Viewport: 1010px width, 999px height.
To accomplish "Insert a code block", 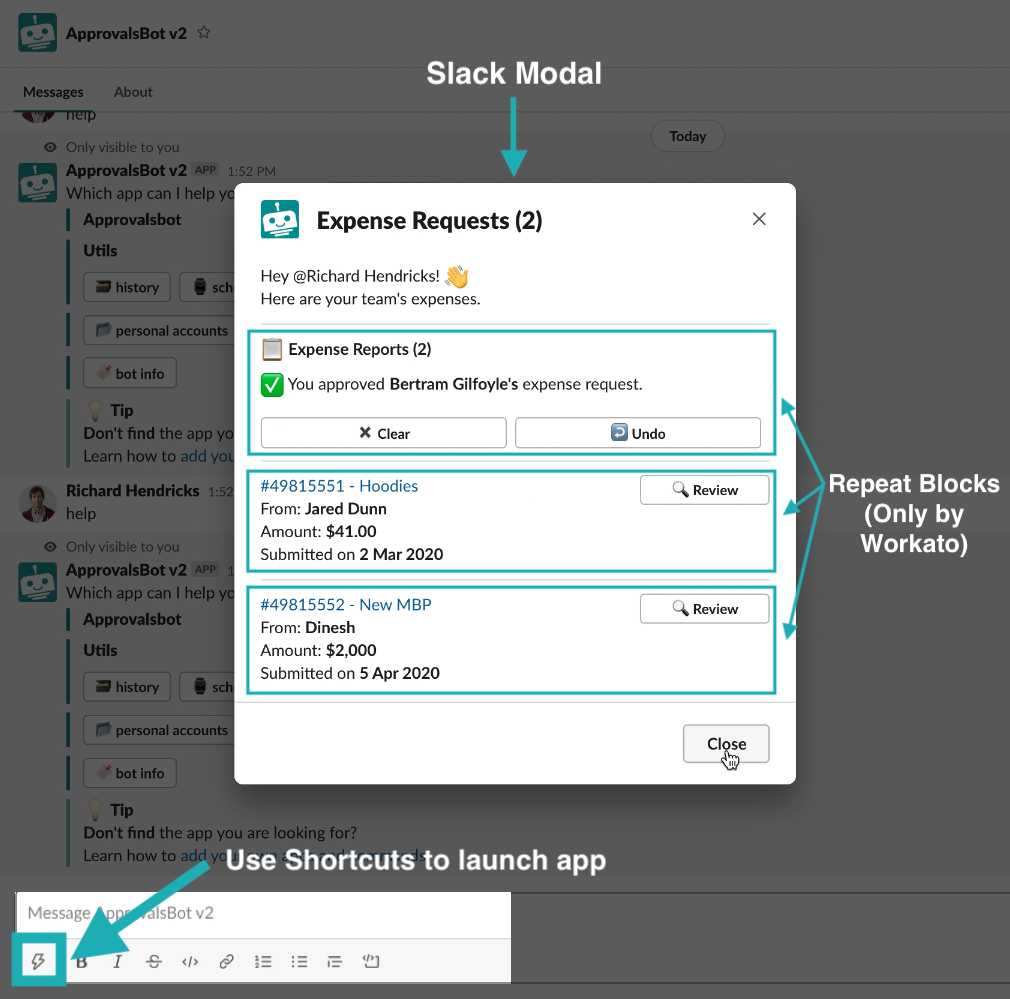I will click(371, 961).
